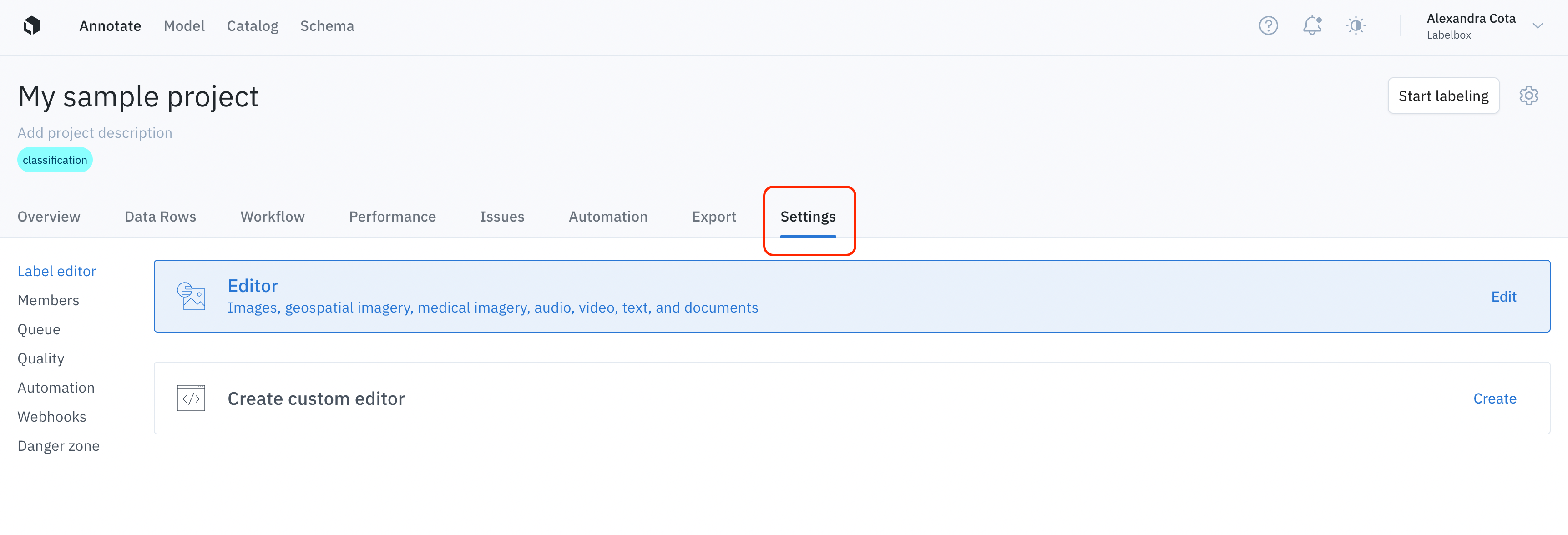Click the classification tag chip

click(55, 160)
